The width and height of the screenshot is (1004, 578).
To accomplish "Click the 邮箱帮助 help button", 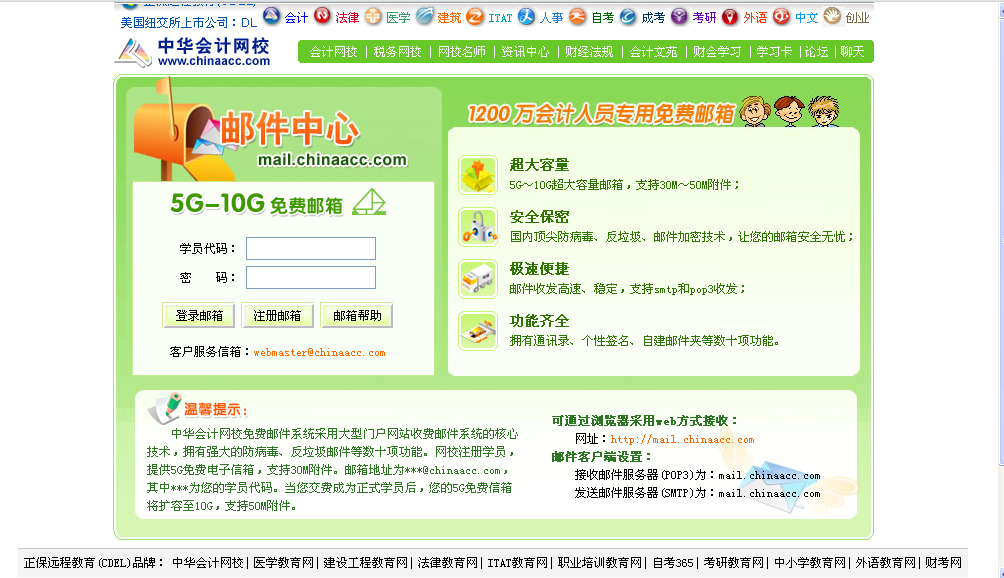I will coord(357,316).
